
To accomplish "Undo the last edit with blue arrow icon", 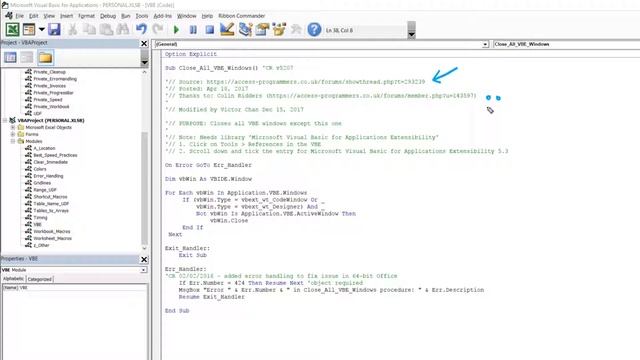I will coord(141,29).
